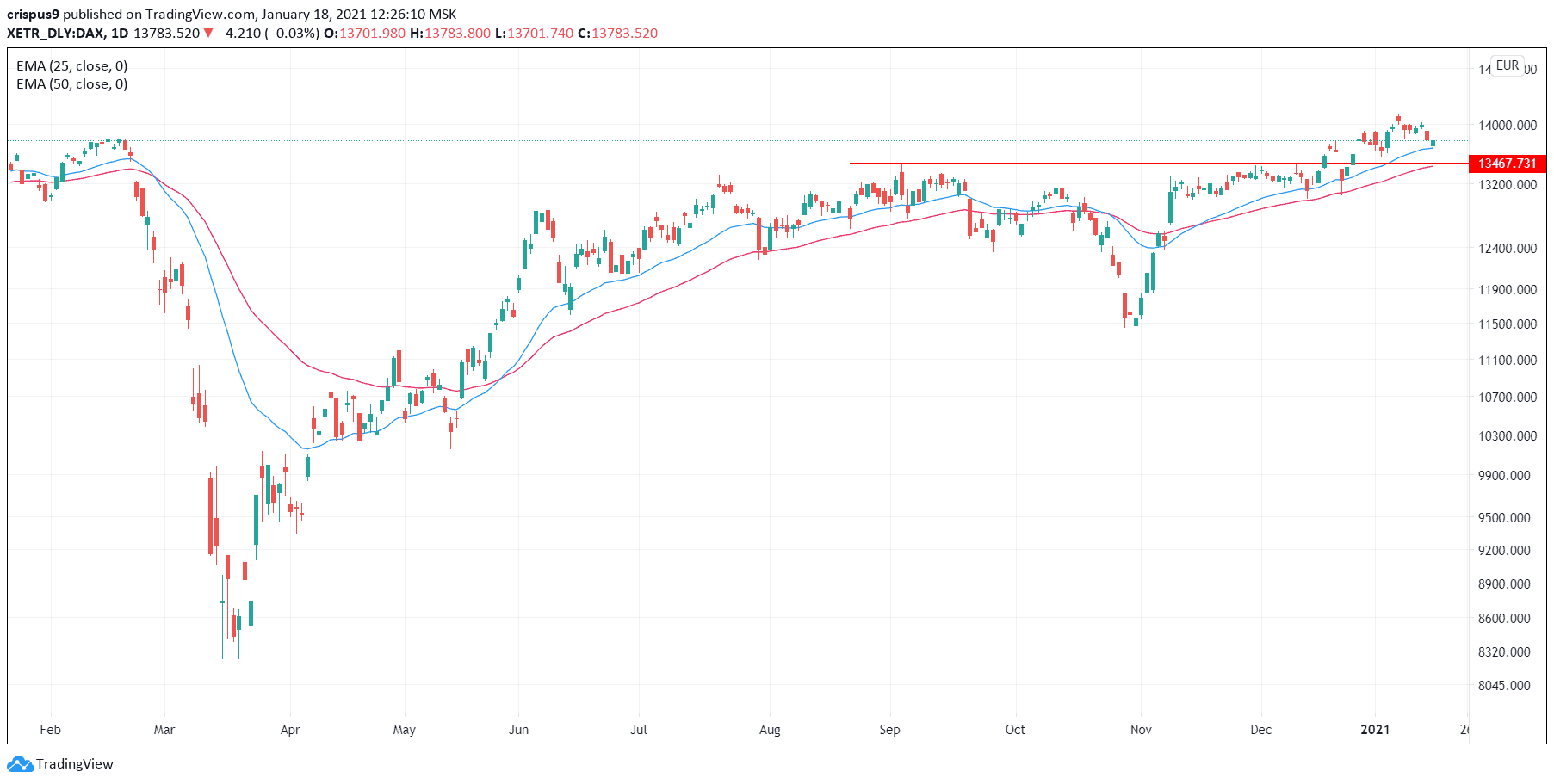Click the L:13701.740 low price value
This screenshot has width=1554, height=784.
point(534,33)
